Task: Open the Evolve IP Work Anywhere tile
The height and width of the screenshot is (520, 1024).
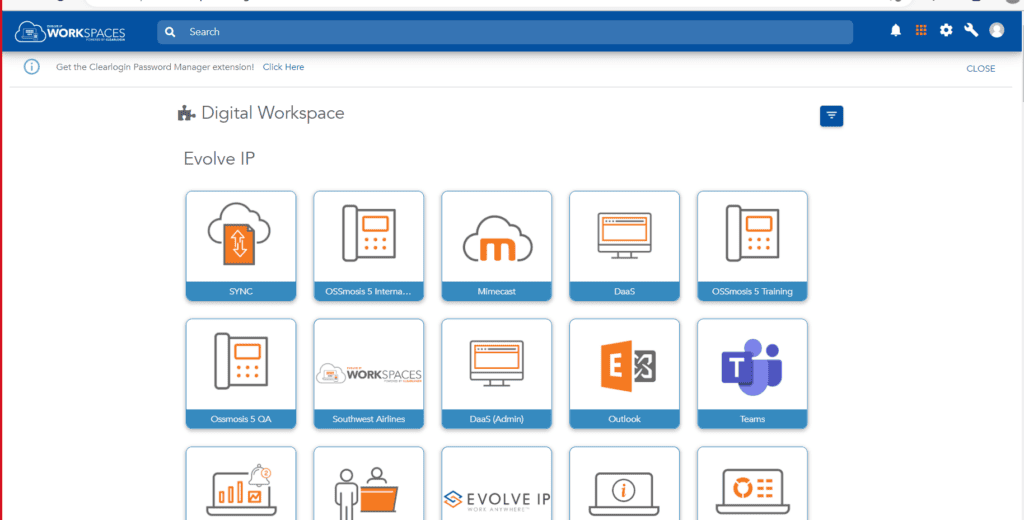Action: click(x=497, y=483)
